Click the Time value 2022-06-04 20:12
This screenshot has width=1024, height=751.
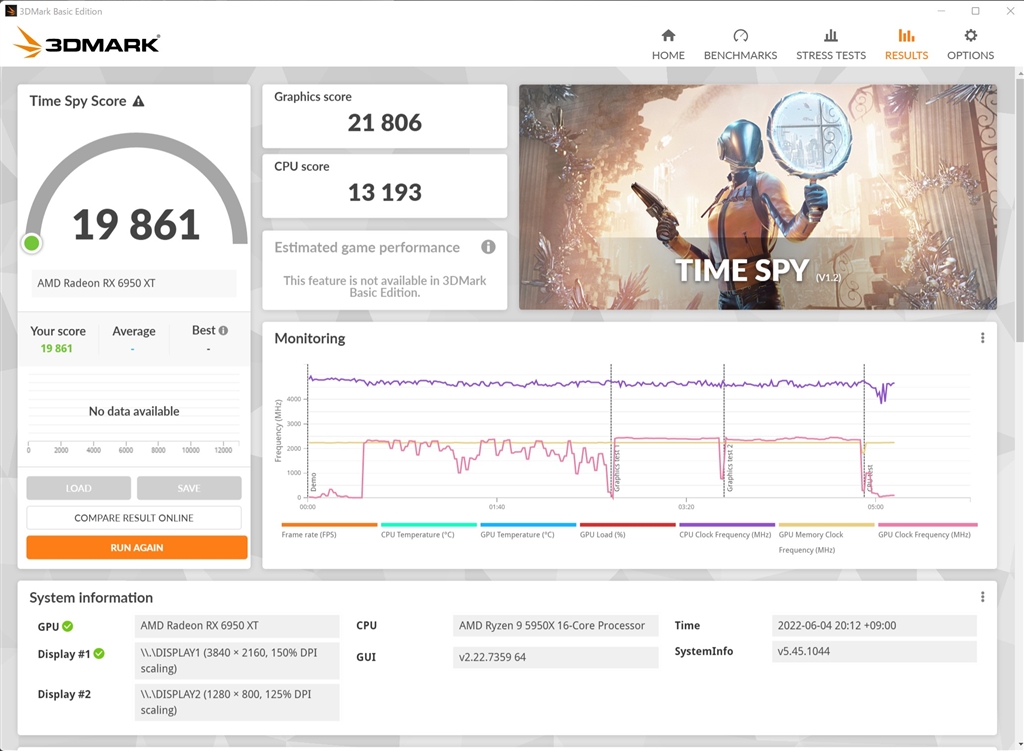tap(874, 626)
